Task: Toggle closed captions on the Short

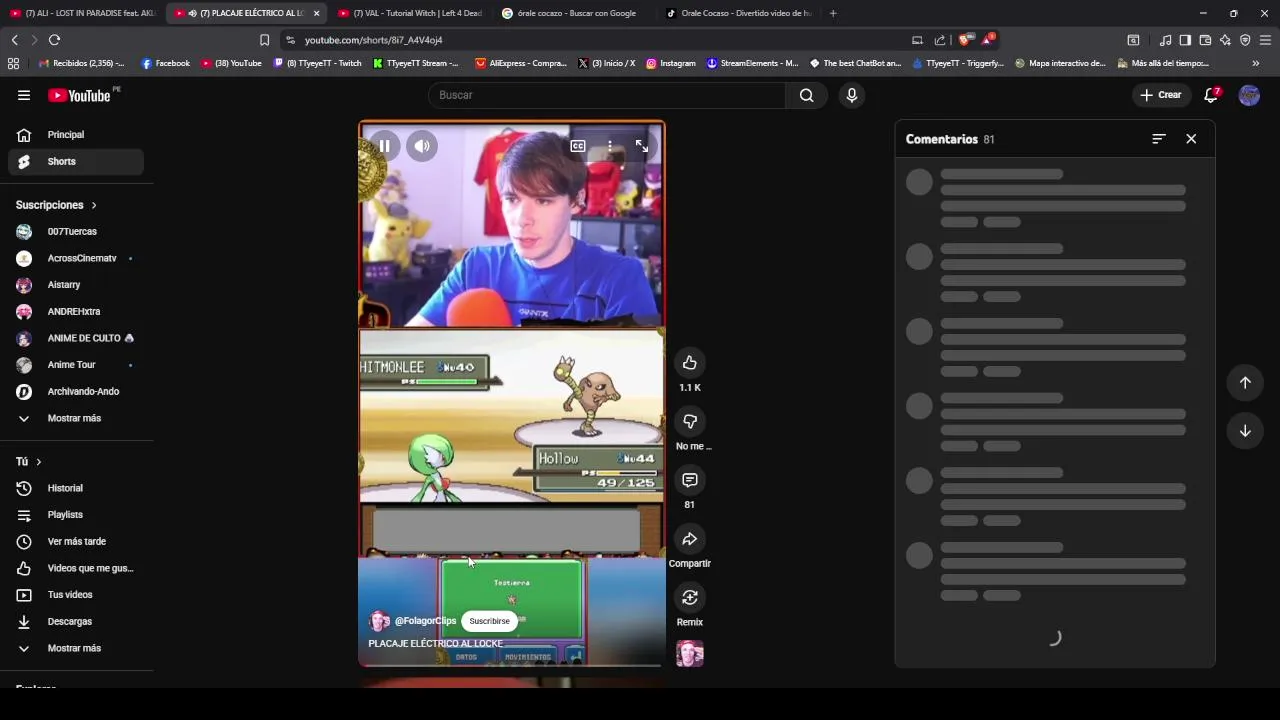Action: pos(578,146)
